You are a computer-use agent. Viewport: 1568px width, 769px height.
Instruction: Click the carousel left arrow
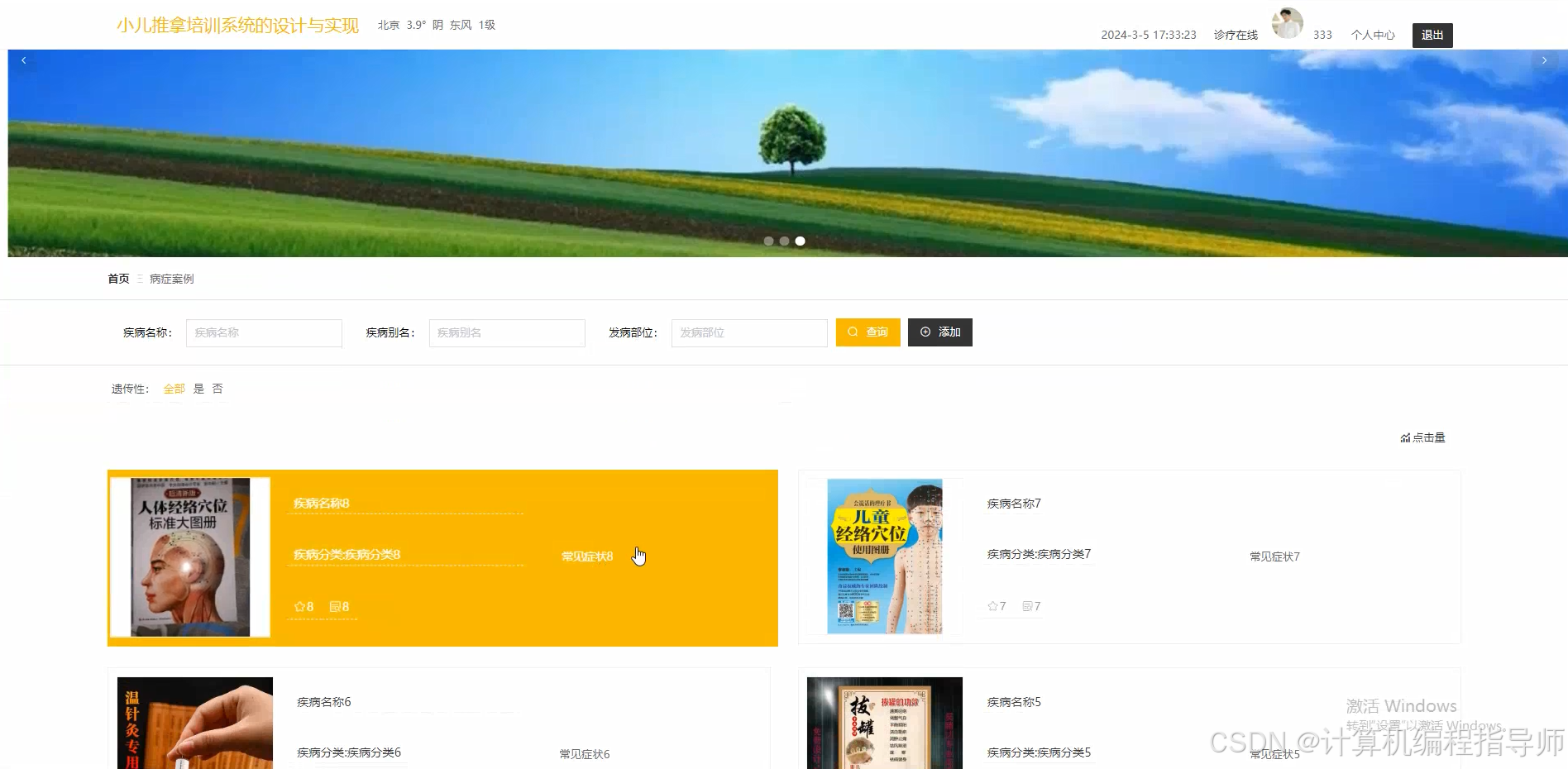tap(23, 60)
